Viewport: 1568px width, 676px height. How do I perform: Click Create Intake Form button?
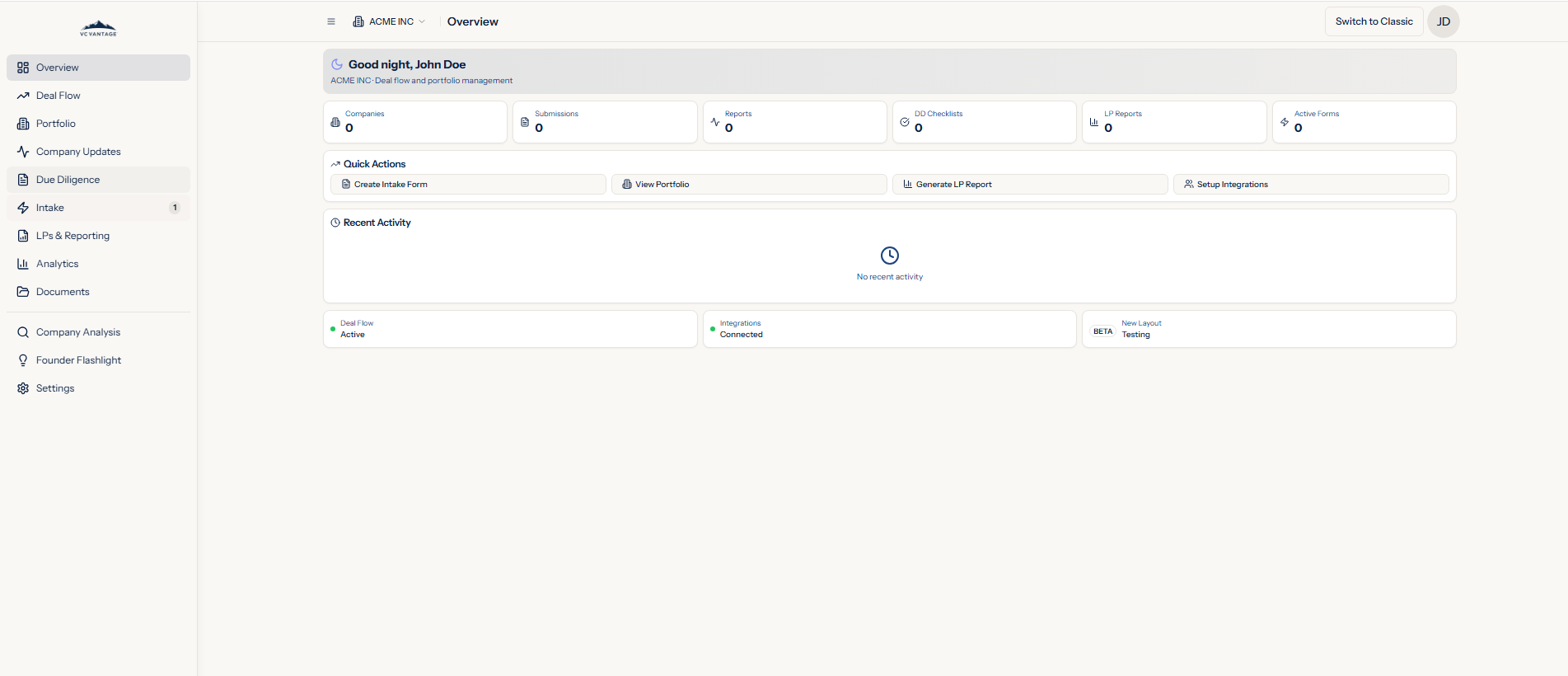coord(468,185)
